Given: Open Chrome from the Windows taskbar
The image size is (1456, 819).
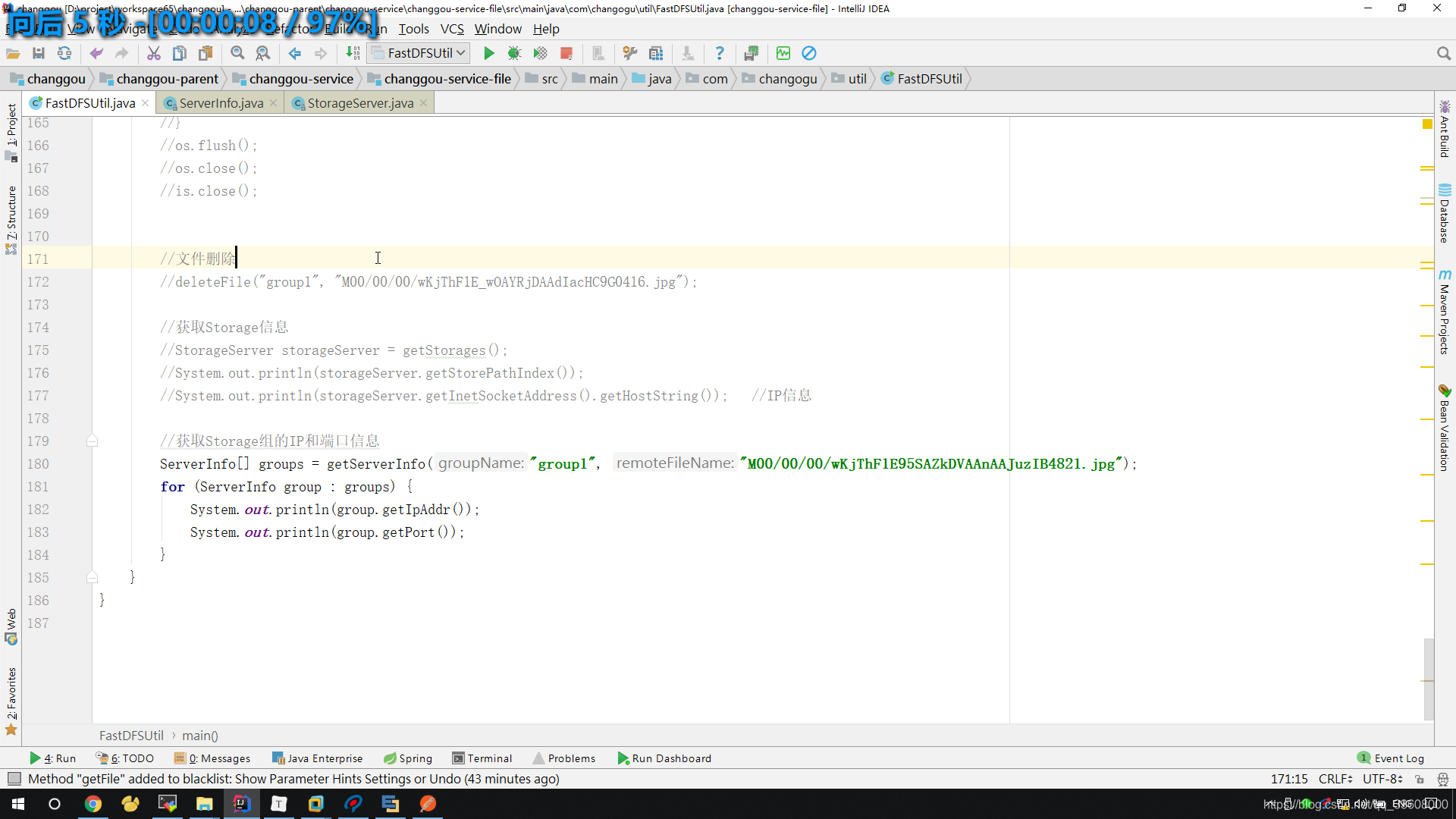Looking at the screenshot, I should [93, 804].
